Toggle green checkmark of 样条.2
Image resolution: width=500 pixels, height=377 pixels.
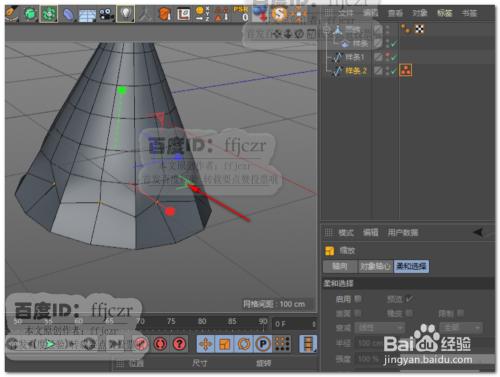(x=394, y=71)
